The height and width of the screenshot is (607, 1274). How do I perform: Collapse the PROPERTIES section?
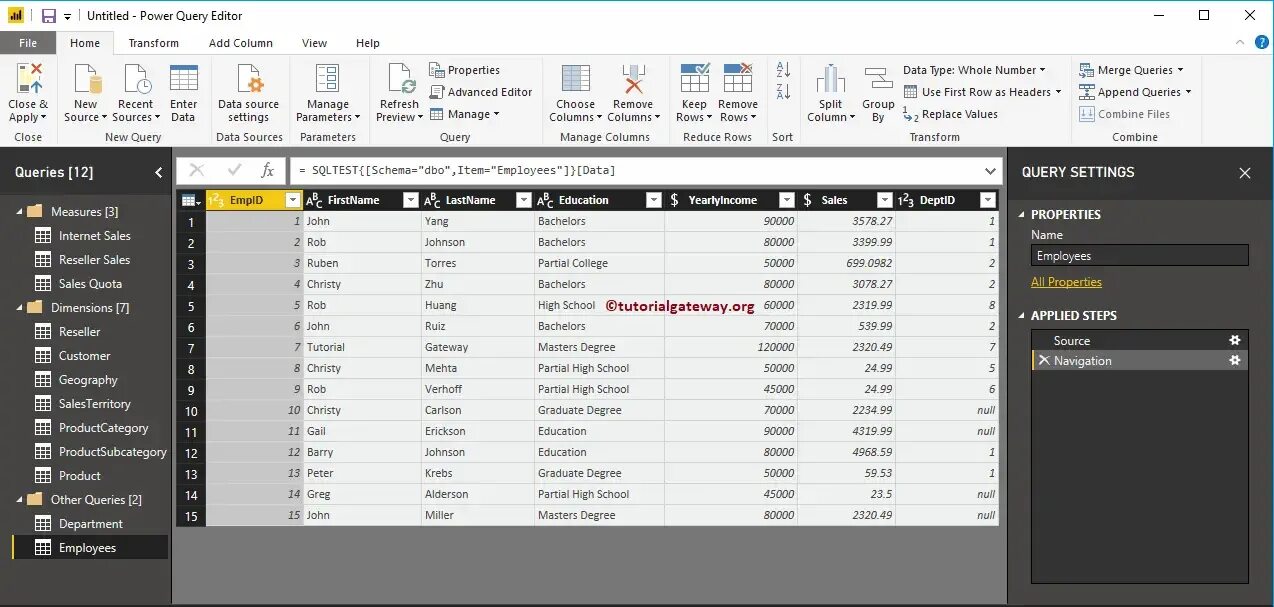click(x=1022, y=214)
